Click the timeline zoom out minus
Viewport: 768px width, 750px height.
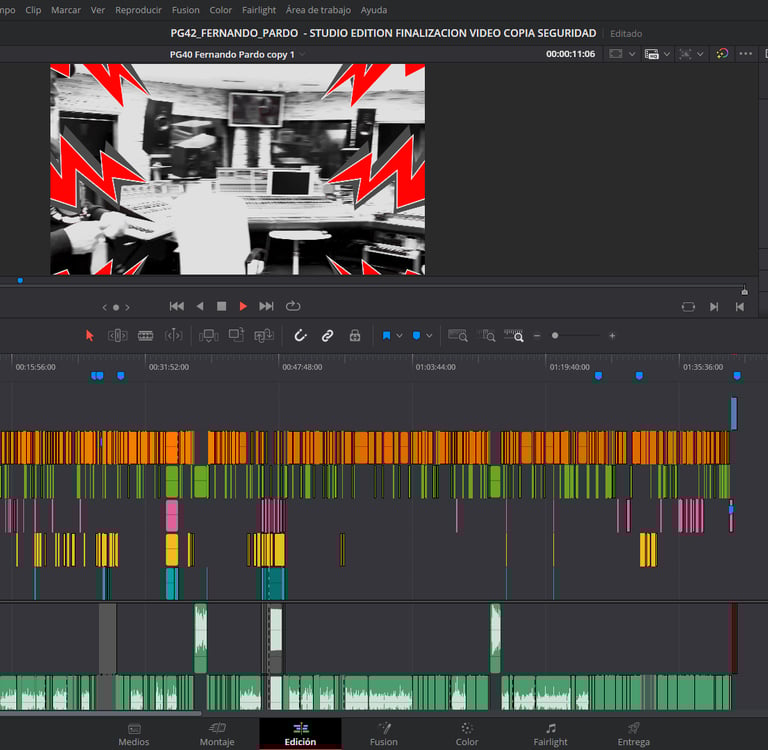537,336
